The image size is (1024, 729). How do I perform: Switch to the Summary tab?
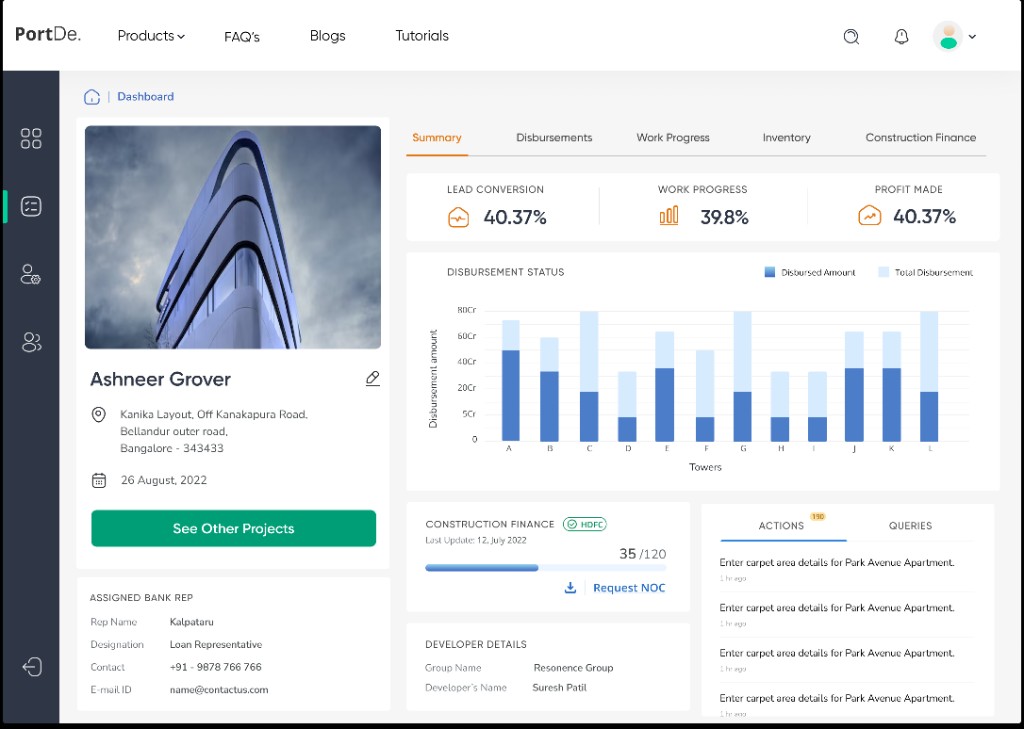[x=436, y=137]
